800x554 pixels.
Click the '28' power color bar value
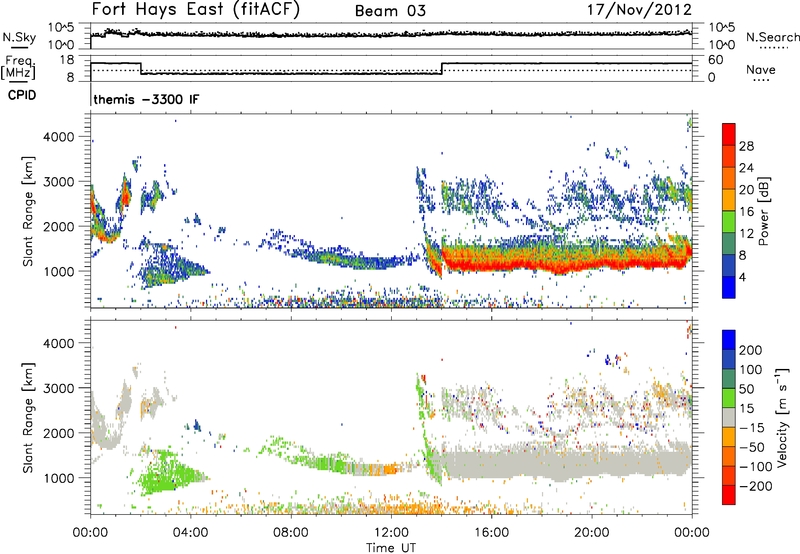(746, 146)
